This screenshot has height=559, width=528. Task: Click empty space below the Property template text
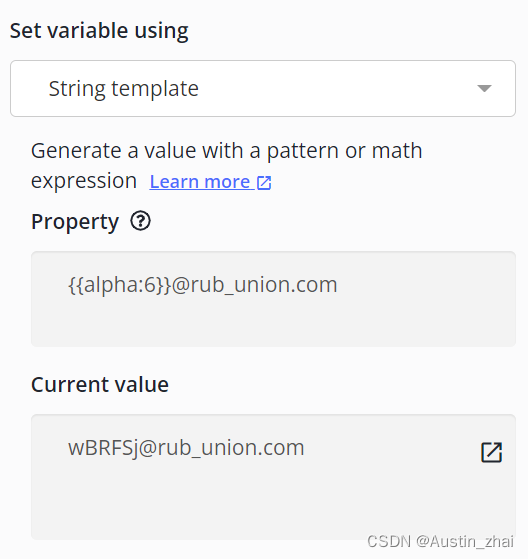[273, 324]
